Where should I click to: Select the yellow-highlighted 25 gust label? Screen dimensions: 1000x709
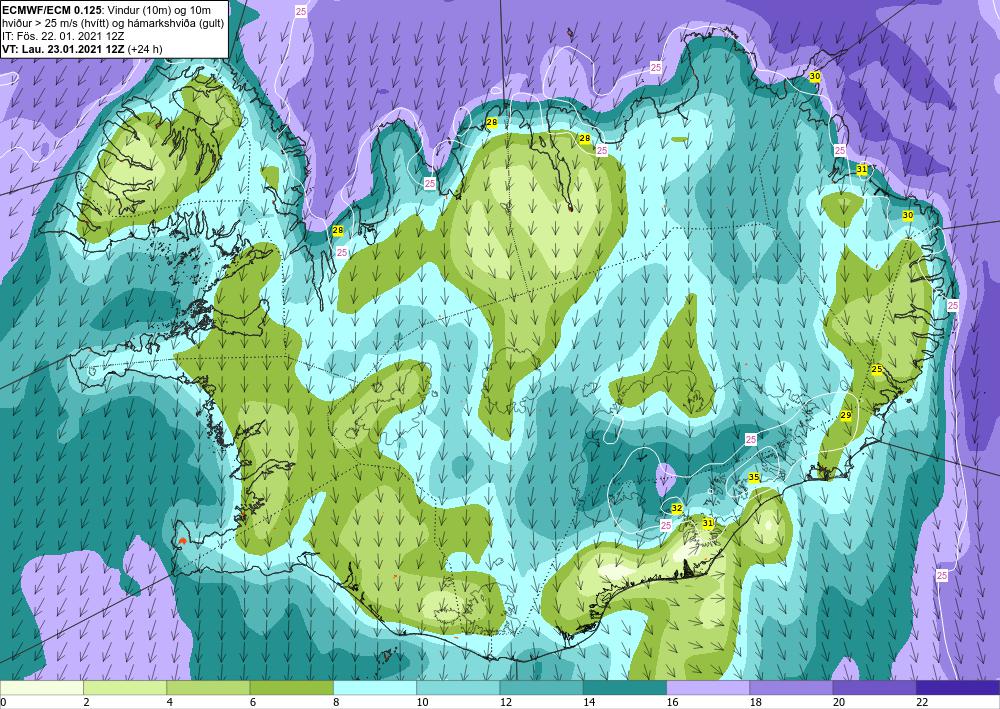tap(877, 369)
